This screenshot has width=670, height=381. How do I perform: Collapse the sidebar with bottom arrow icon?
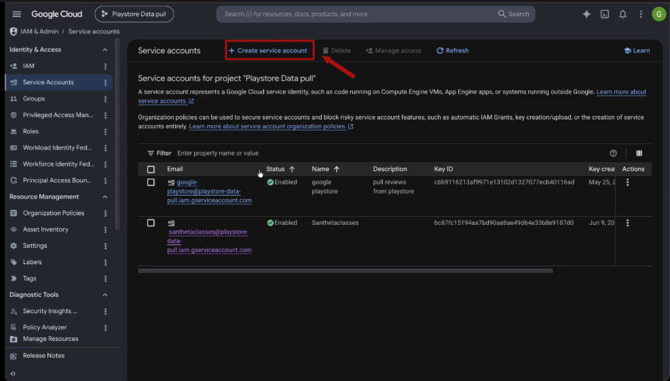(x=13, y=374)
